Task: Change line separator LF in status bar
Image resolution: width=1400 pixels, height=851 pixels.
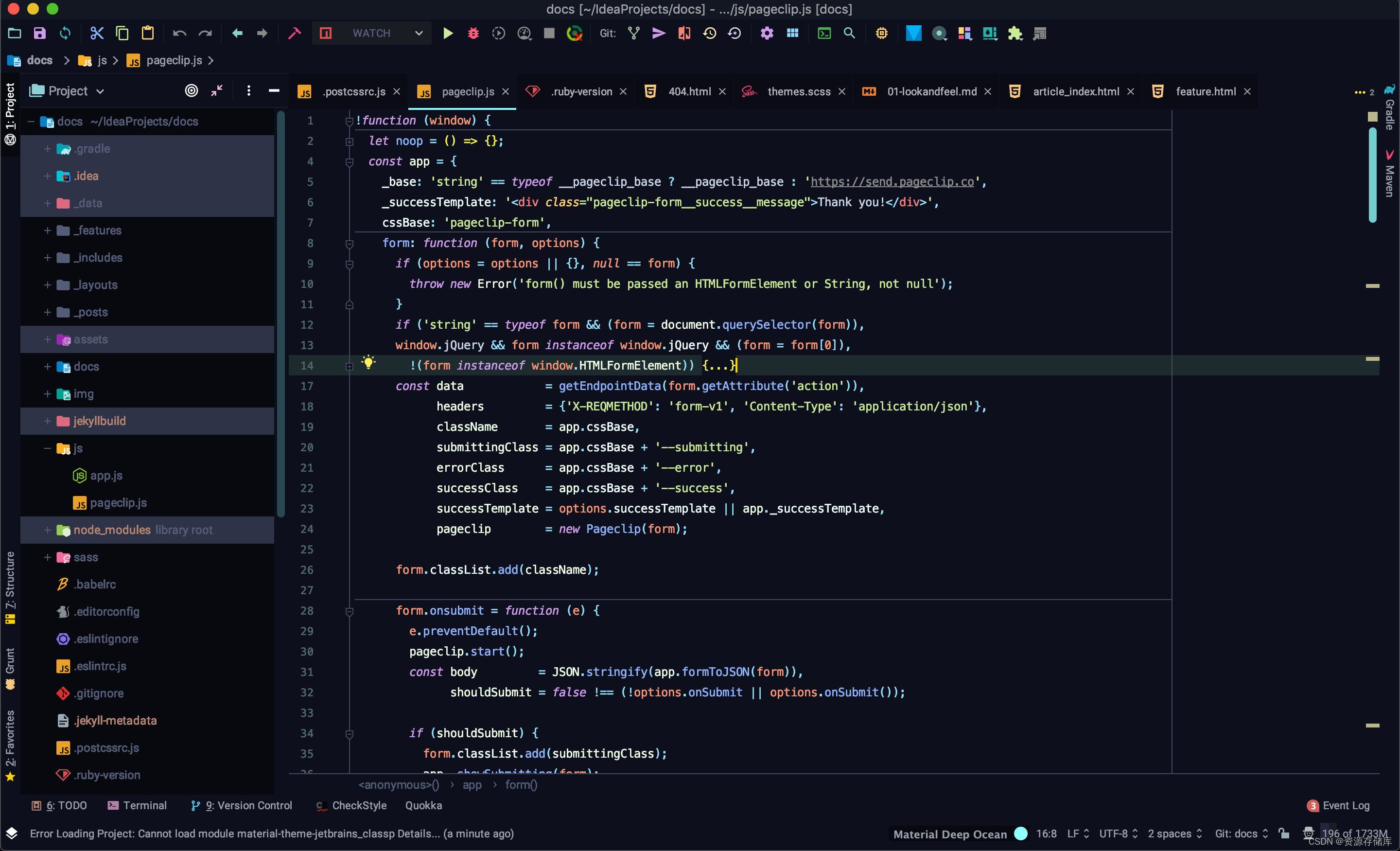Action: pyautogui.click(x=1077, y=834)
